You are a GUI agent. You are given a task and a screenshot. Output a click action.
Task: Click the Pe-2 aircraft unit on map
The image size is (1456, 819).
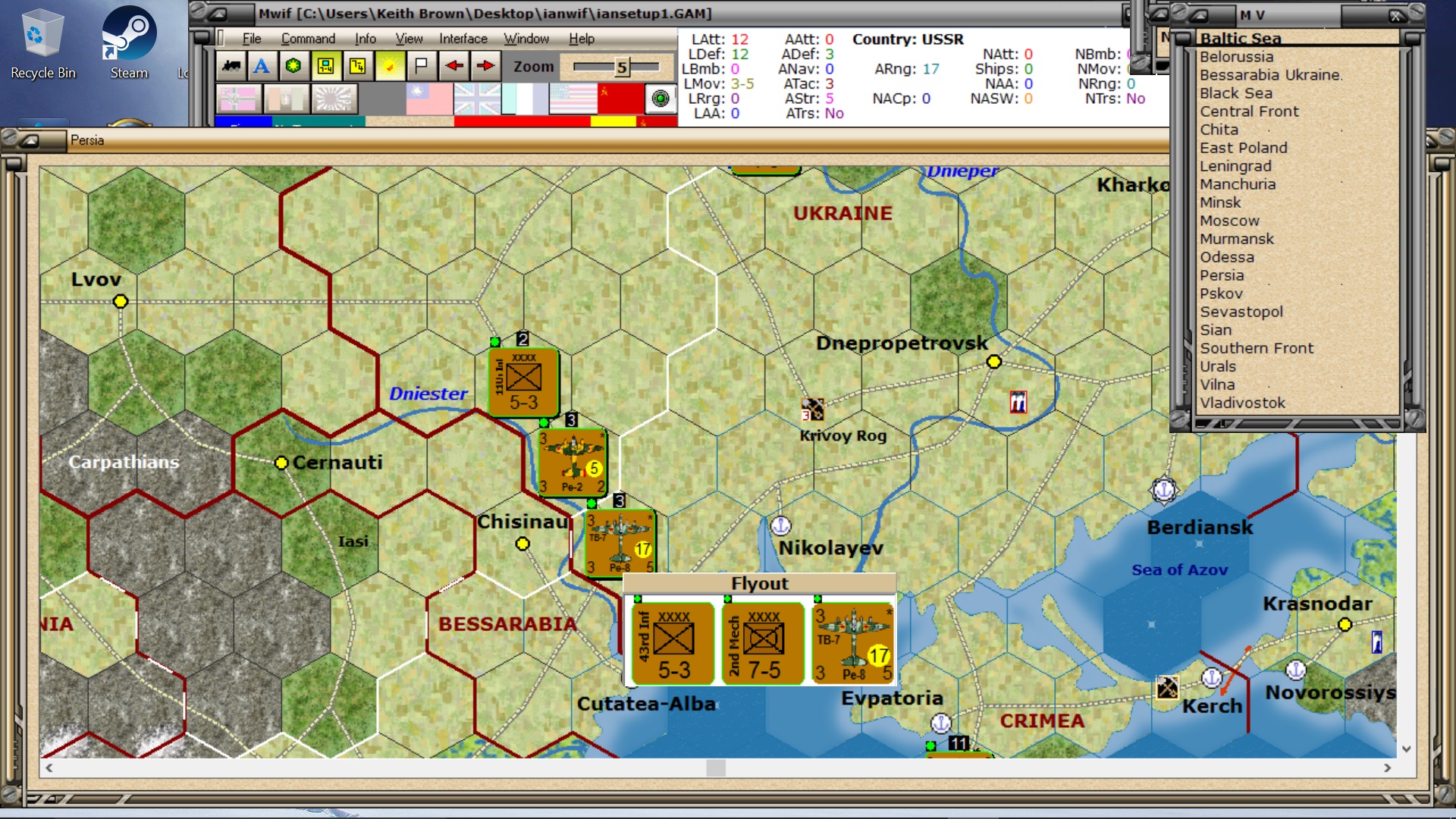(573, 463)
